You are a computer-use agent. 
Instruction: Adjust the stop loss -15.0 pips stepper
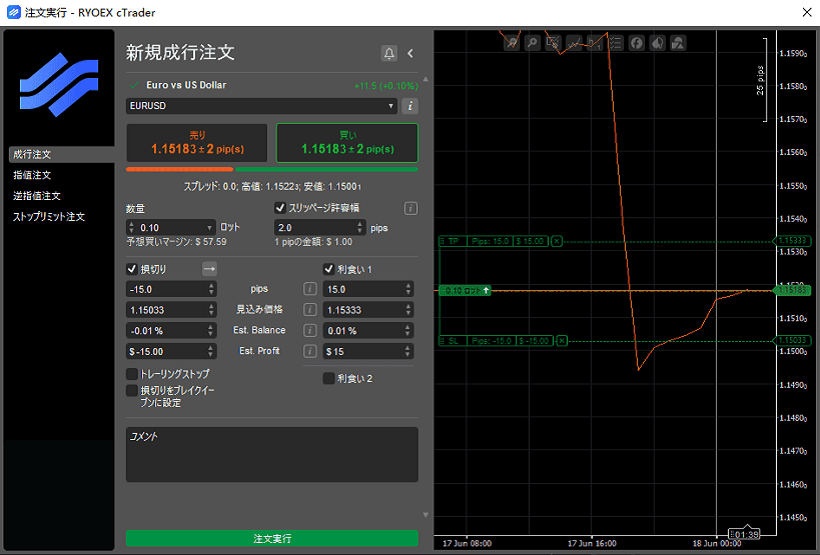click(x=211, y=289)
